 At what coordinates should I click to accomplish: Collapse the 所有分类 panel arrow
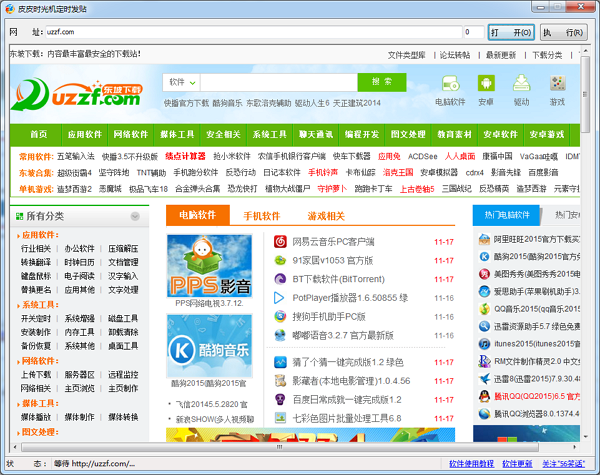click(x=135, y=216)
